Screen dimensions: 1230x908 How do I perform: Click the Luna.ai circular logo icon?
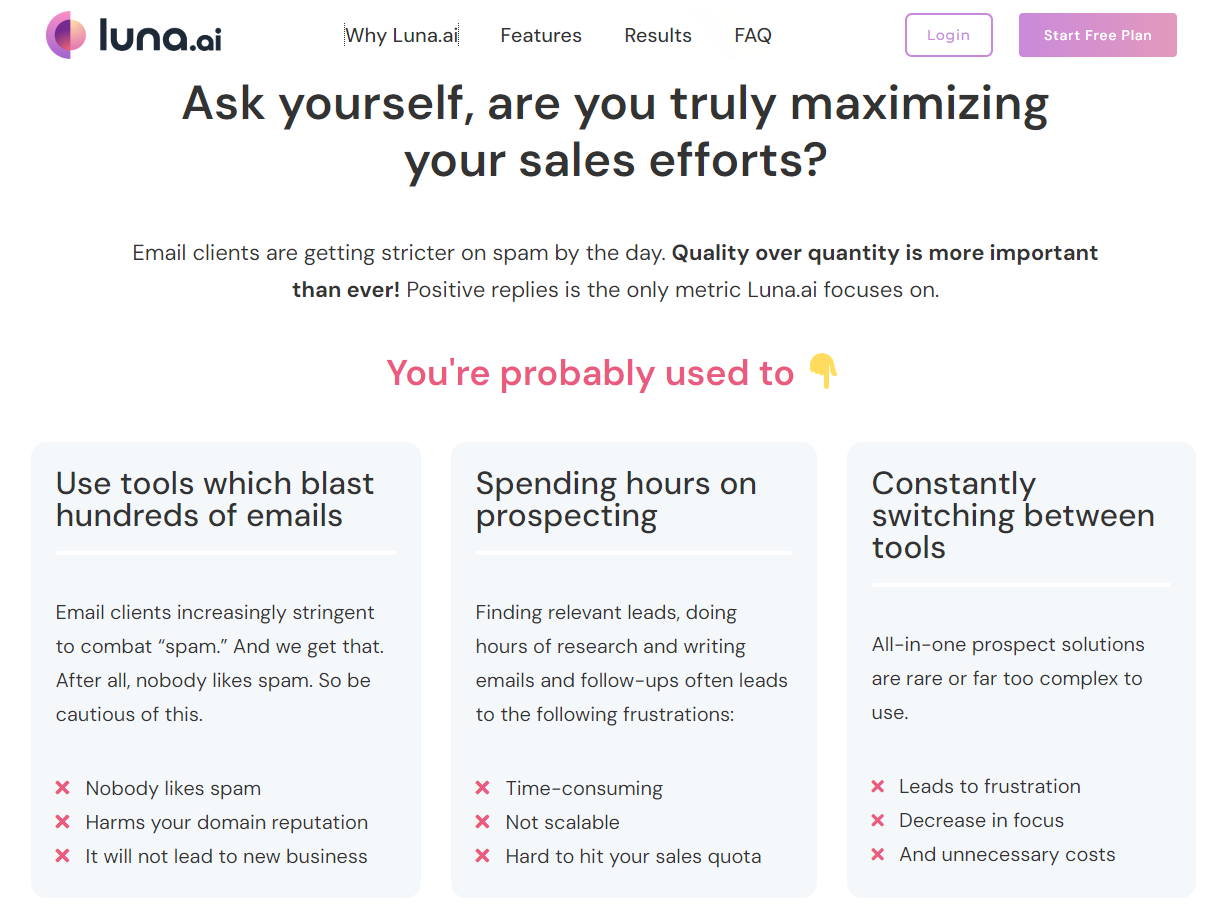(x=66, y=35)
